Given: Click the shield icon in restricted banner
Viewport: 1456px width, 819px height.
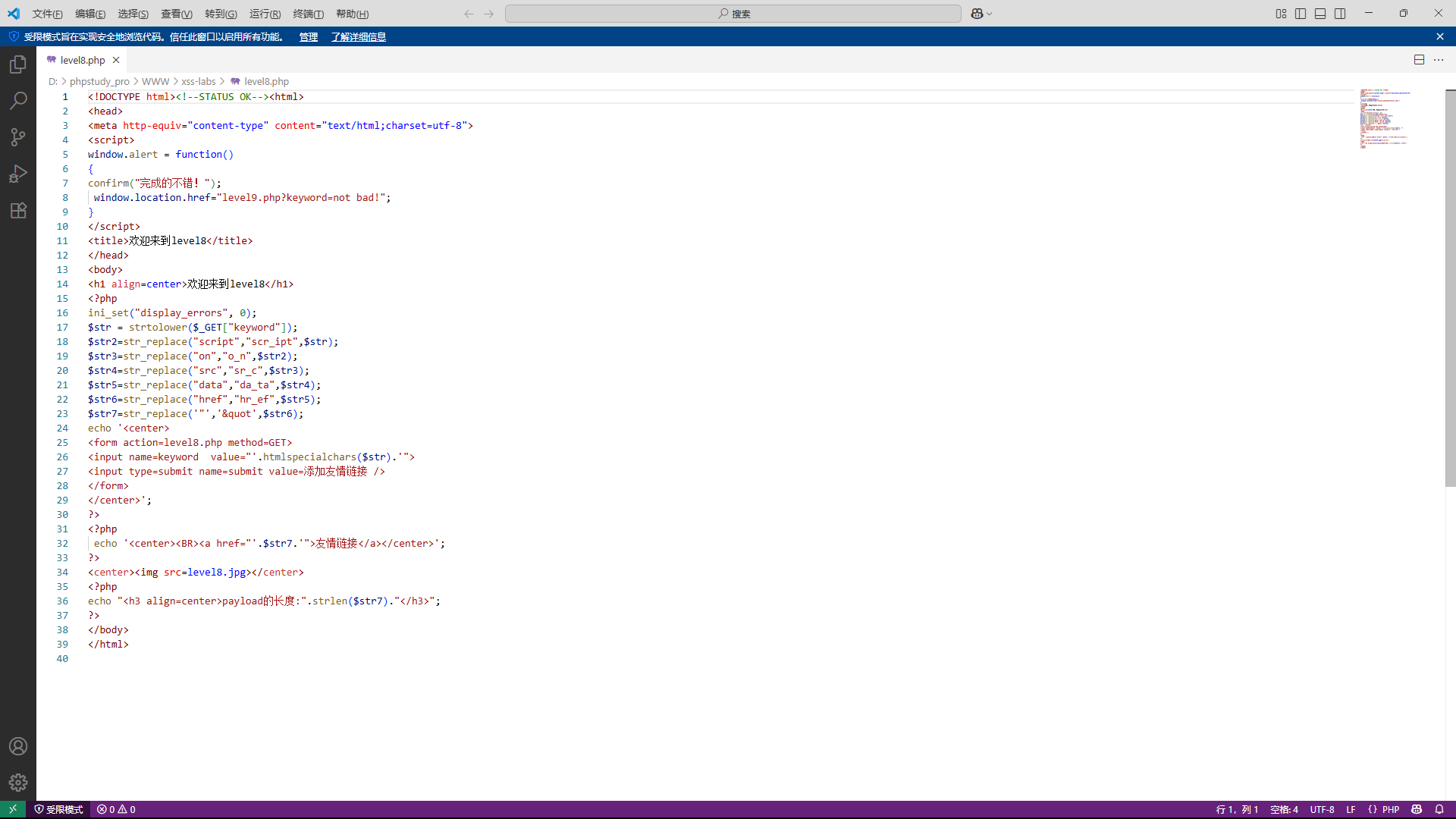Looking at the screenshot, I should [x=14, y=36].
